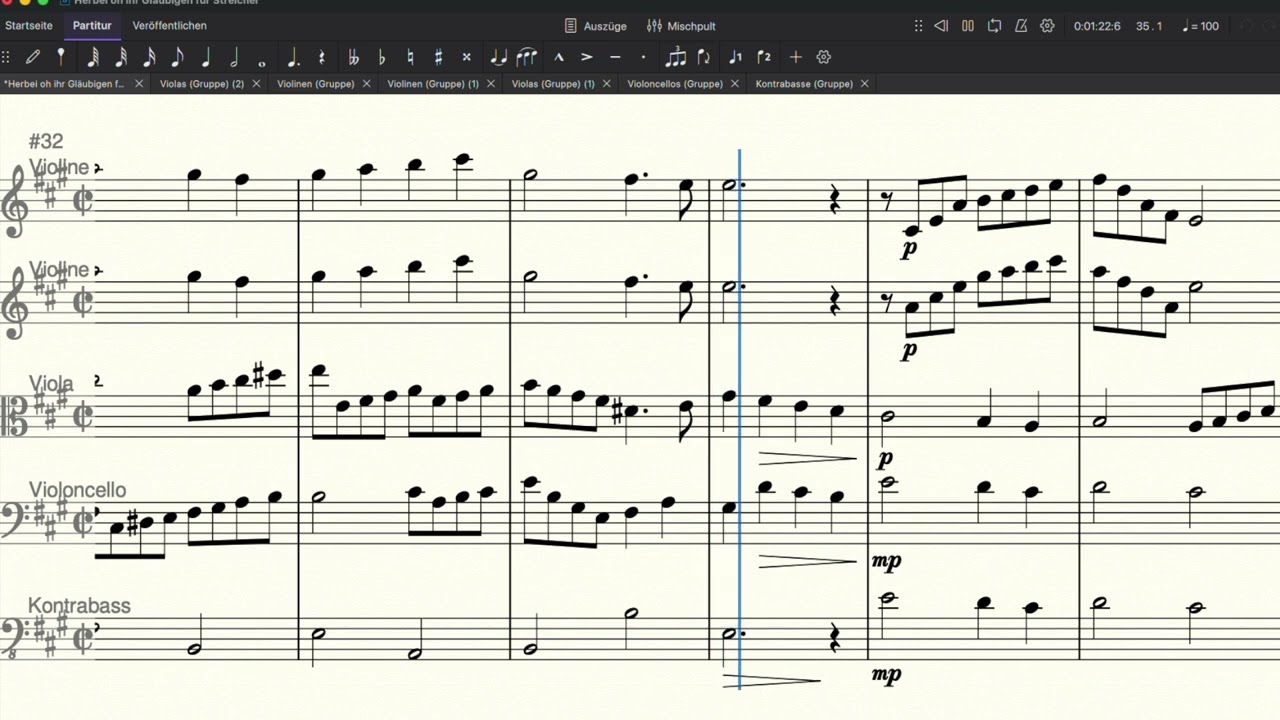Grab the playback toolbar handle
This screenshot has width=1280, height=720.
click(x=919, y=26)
